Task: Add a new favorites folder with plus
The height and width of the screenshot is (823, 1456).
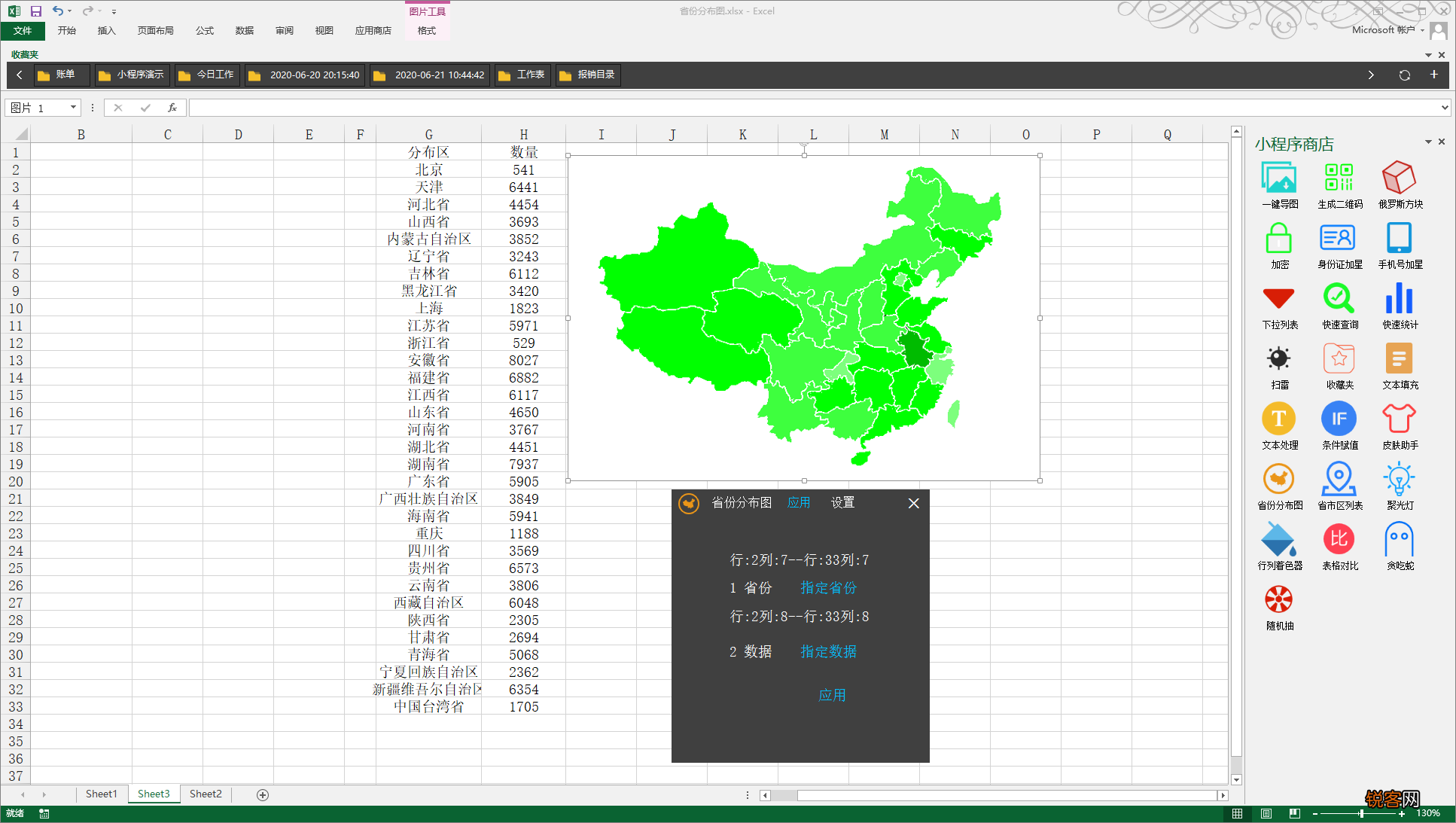Action: pyautogui.click(x=1434, y=75)
